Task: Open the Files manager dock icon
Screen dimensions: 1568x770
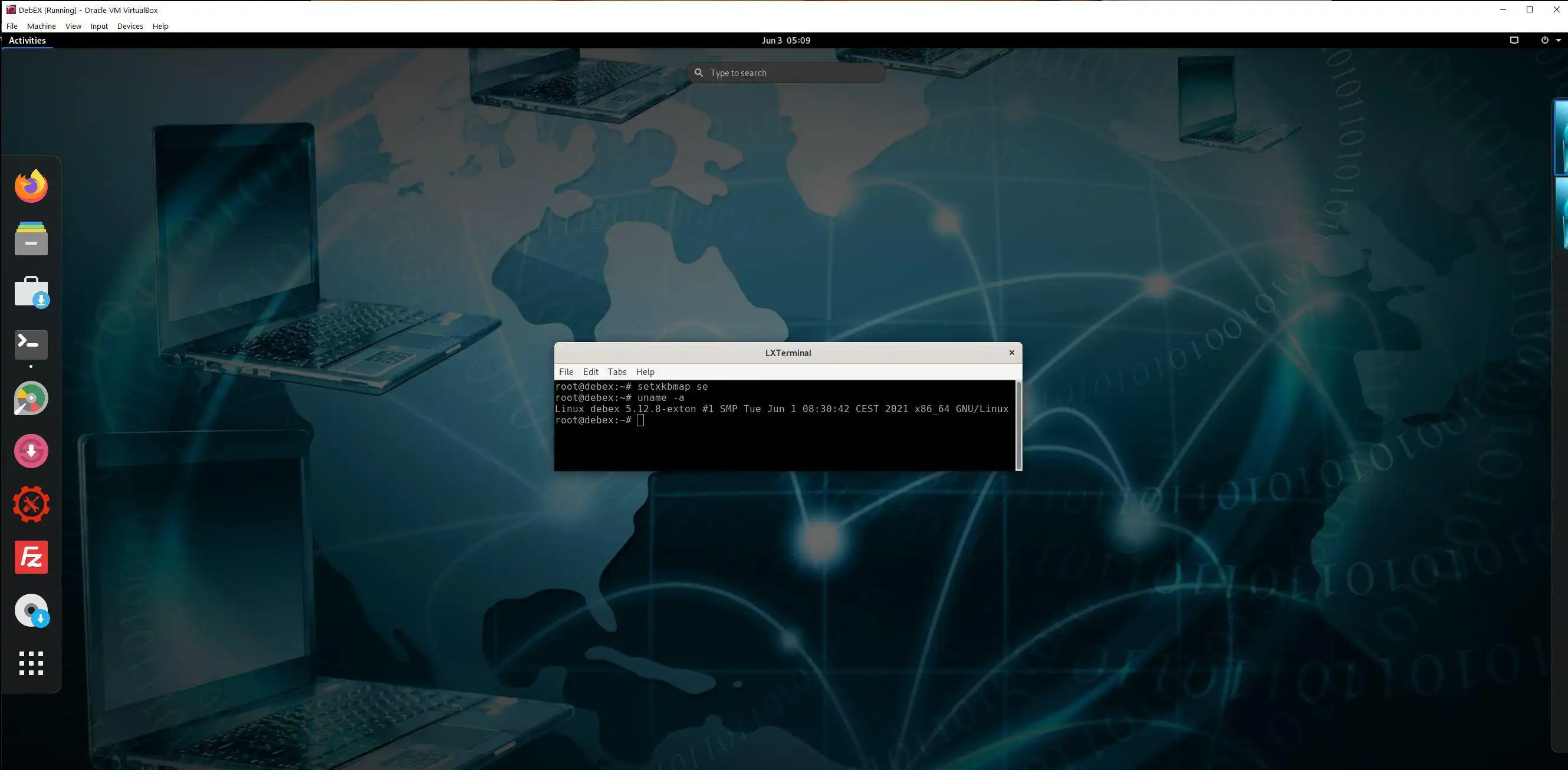Action: 31,239
